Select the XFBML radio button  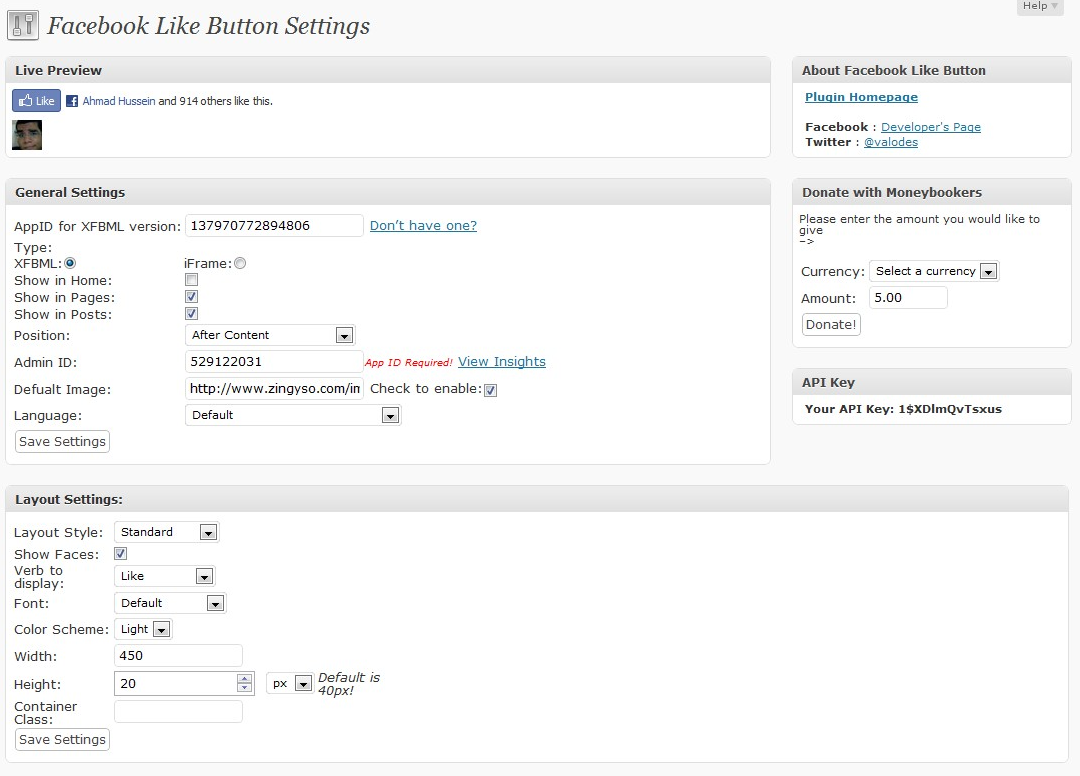click(x=70, y=263)
